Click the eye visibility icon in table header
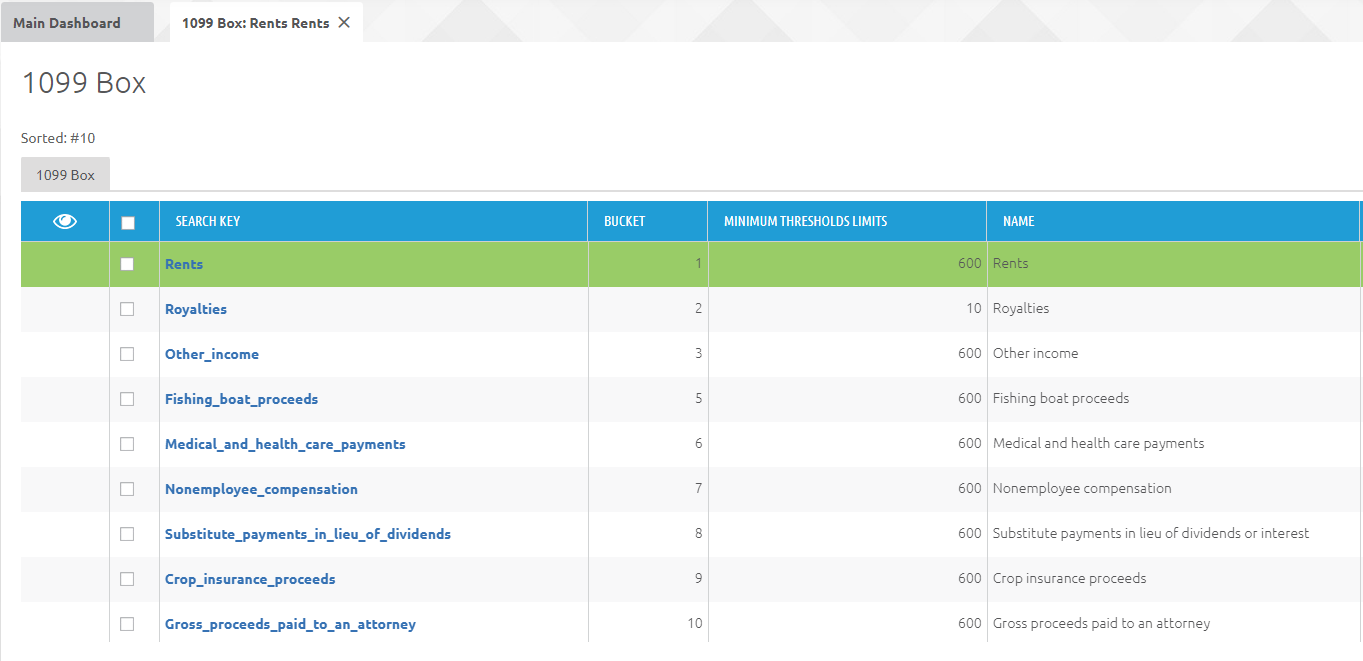 [65, 222]
